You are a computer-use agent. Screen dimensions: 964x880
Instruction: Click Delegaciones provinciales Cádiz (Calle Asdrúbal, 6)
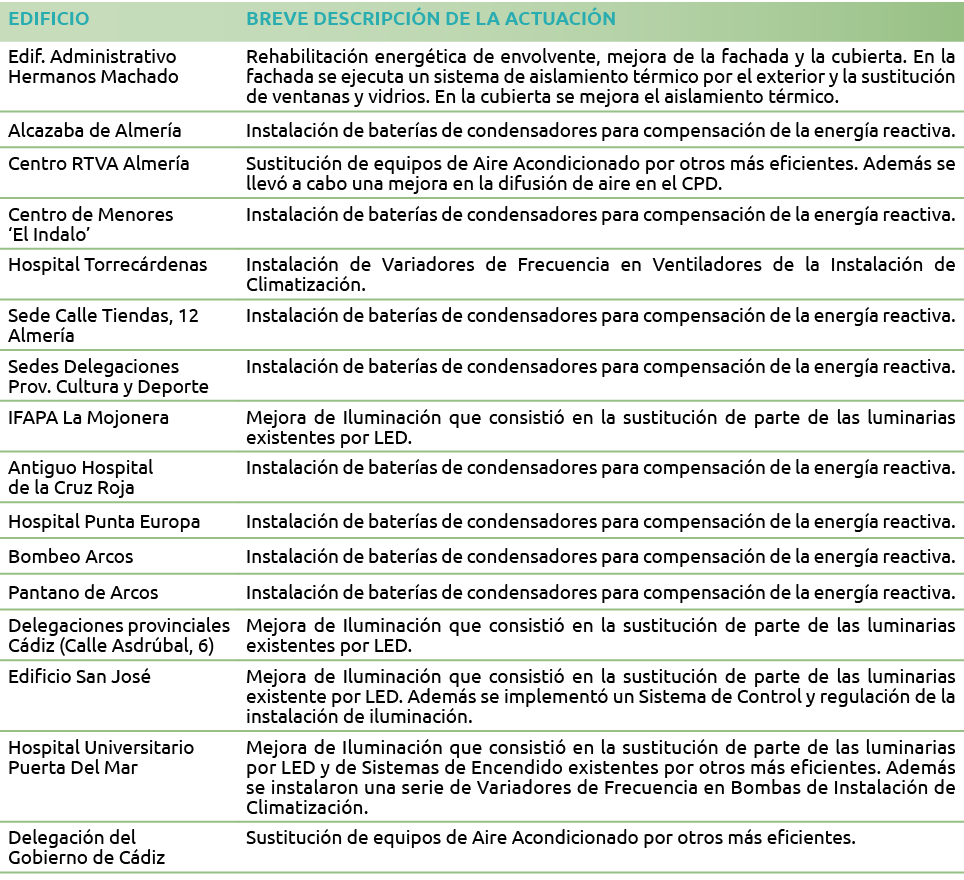(x=118, y=636)
